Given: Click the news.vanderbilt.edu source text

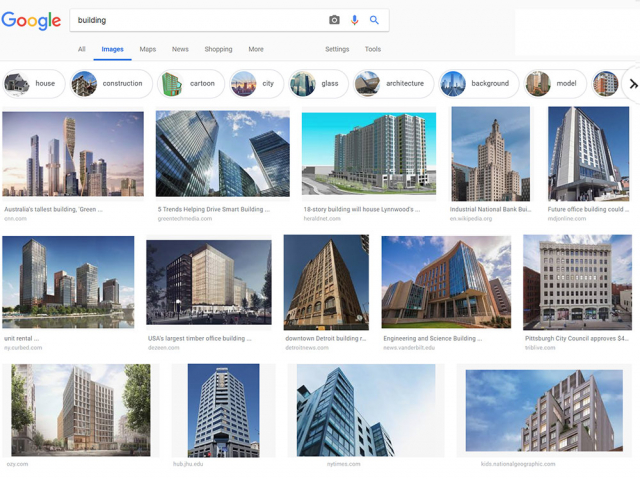Looking at the screenshot, I should tap(409, 348).
